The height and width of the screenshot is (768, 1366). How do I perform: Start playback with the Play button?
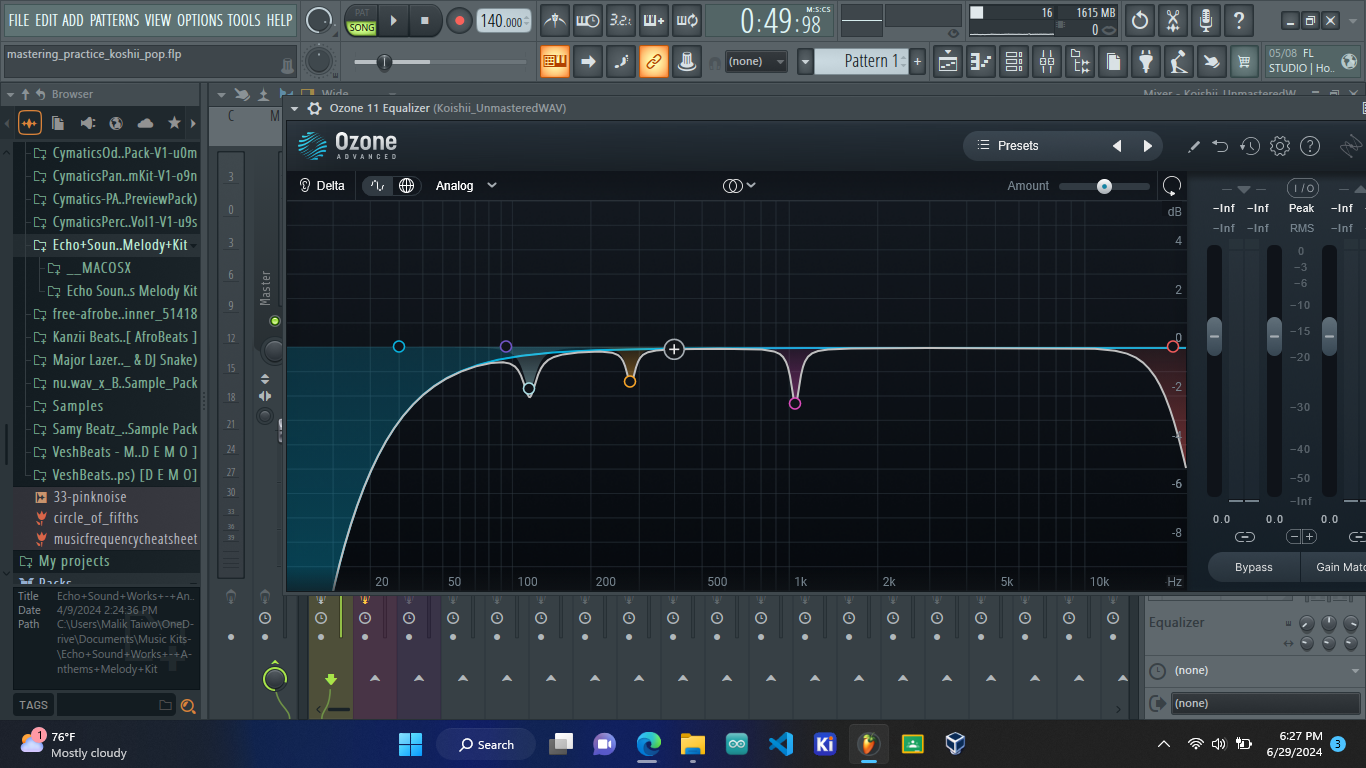[393, 20]
